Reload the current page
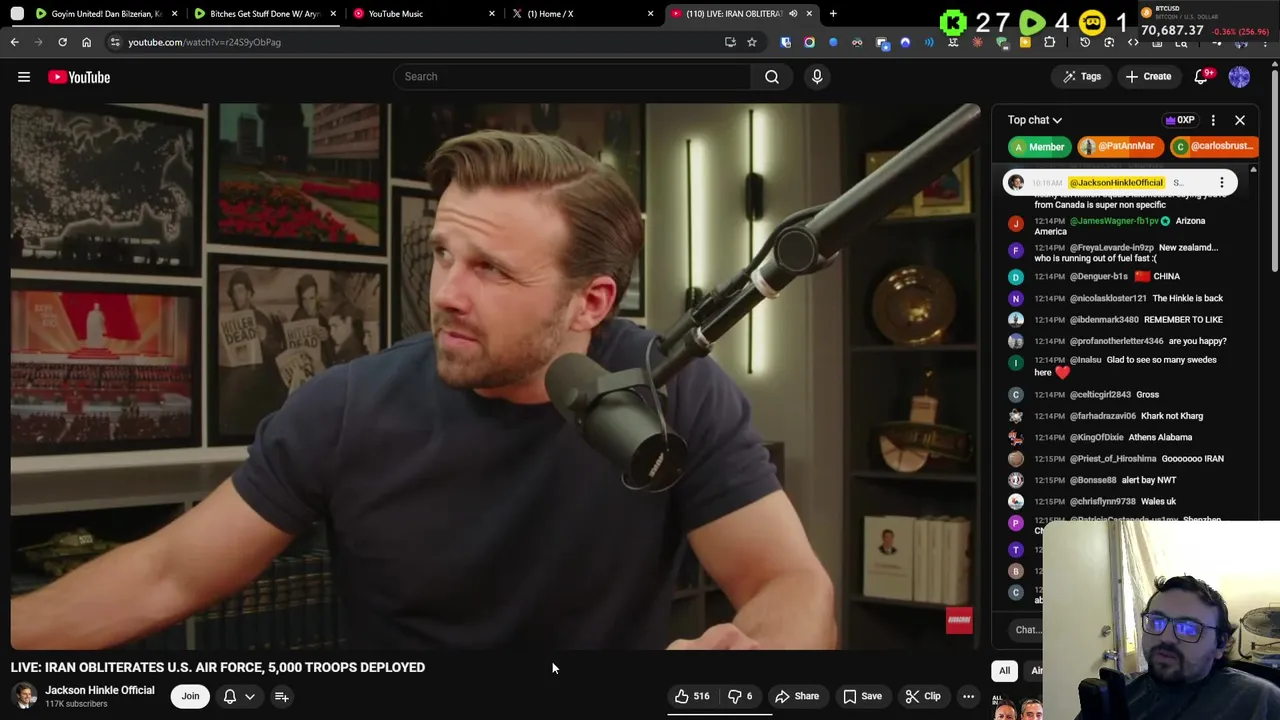 pyautogui.click(x=62, y=42)
